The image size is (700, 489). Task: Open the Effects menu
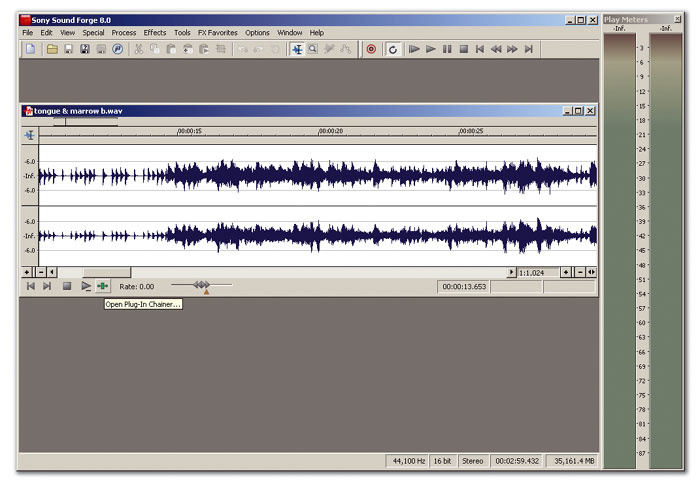(155, 33)
